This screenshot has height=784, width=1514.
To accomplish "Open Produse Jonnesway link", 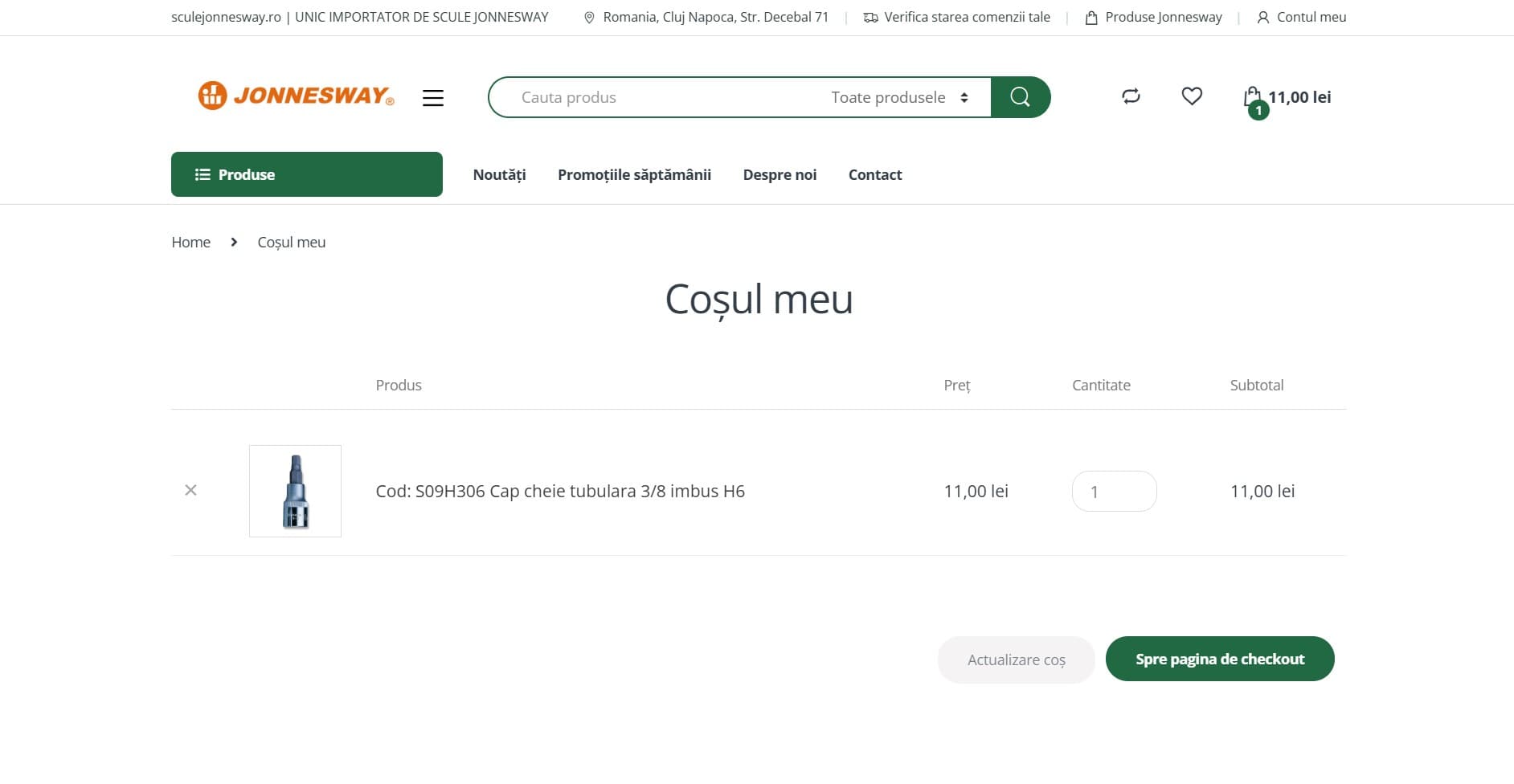I will (1164, 17).
